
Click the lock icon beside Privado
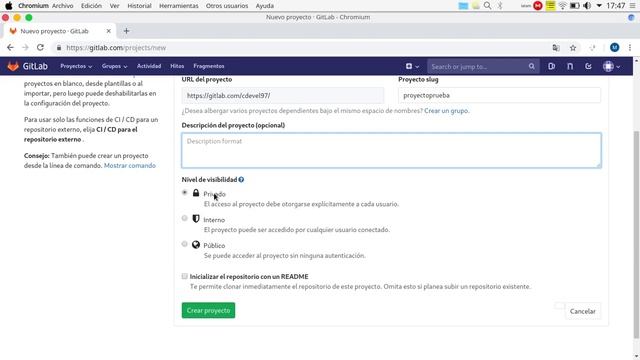[x=196, y=193]
